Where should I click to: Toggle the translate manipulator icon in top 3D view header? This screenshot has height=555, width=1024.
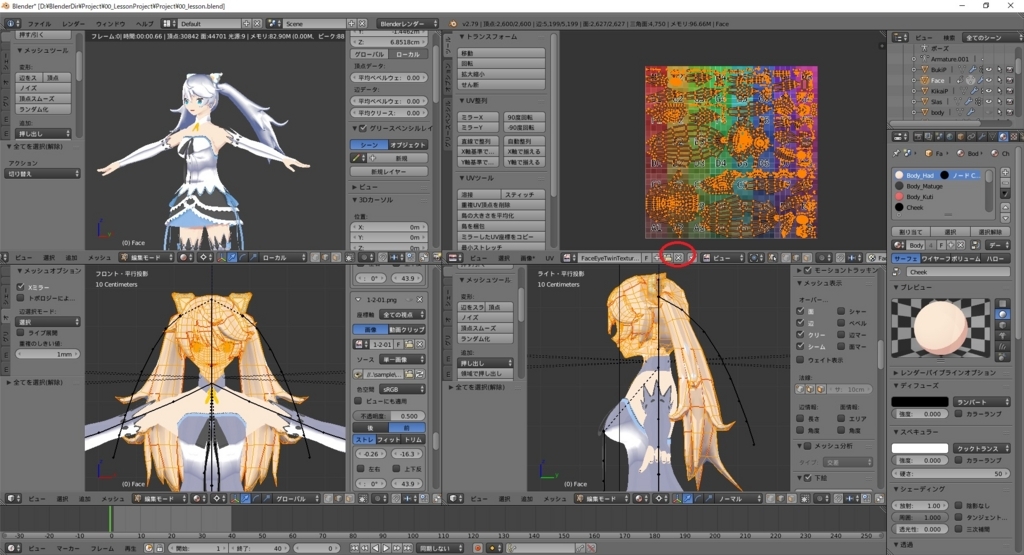click(x=233, y=258)
